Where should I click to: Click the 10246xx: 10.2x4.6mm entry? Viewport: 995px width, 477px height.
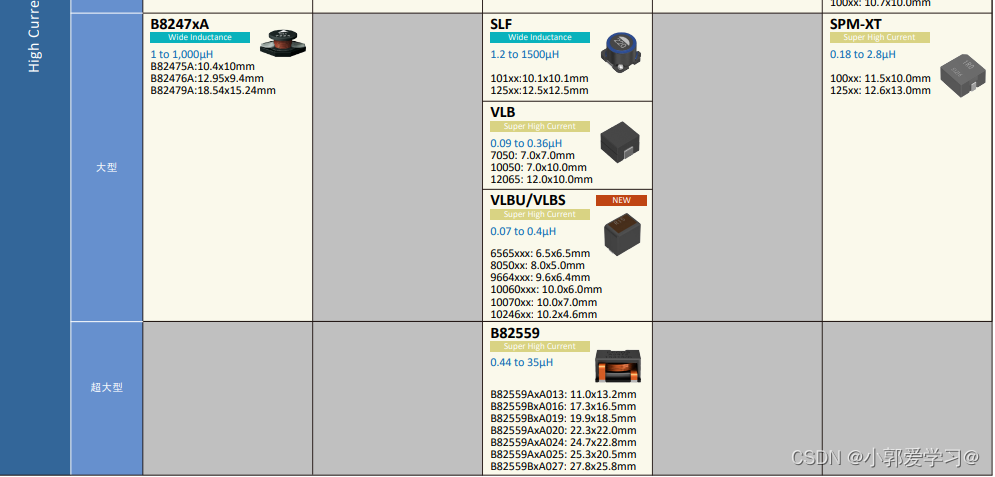click(543, 315)
